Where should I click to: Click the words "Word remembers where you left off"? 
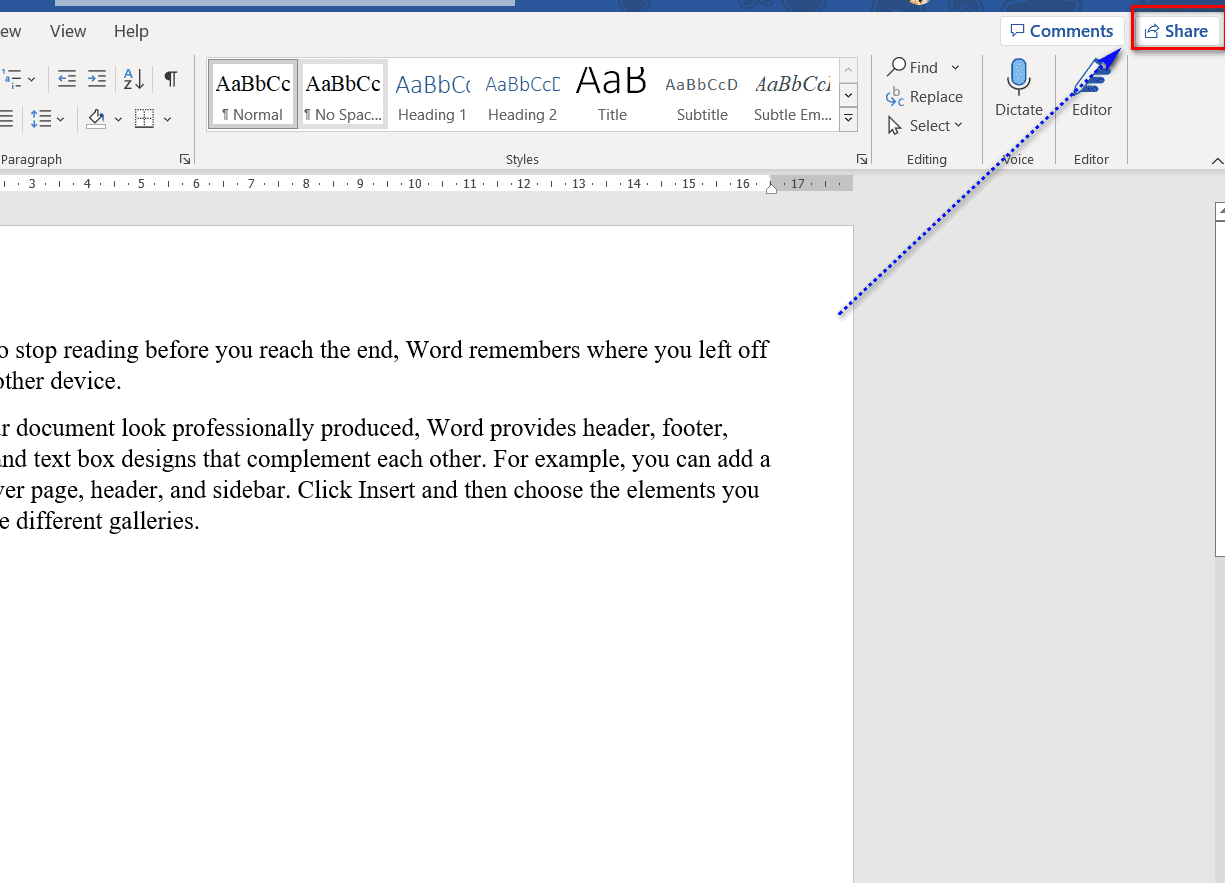click(587, 351)
